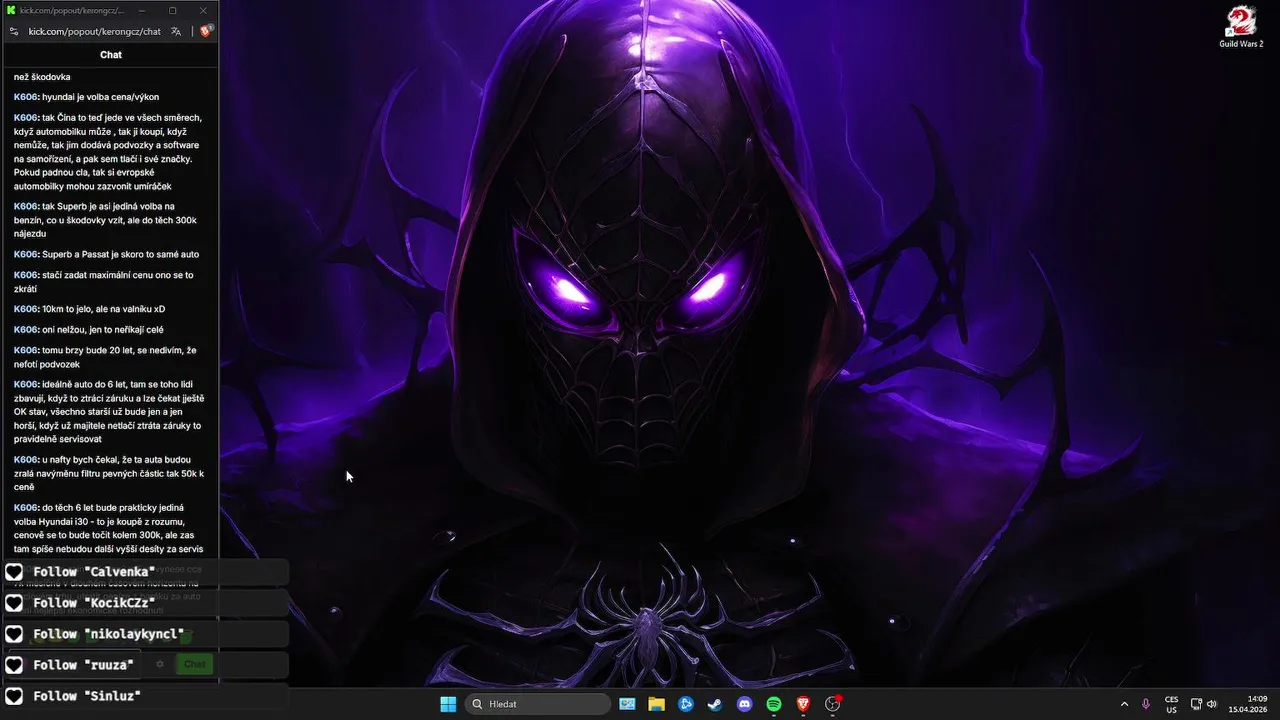Click the heart icon beside Follow "Calvenka"
This screenshot has width=1280, height=720.
pyautogui.click(x=15, y=572)
